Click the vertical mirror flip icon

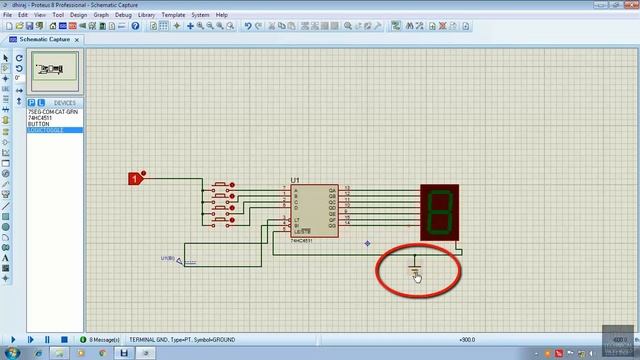(19, 101)
